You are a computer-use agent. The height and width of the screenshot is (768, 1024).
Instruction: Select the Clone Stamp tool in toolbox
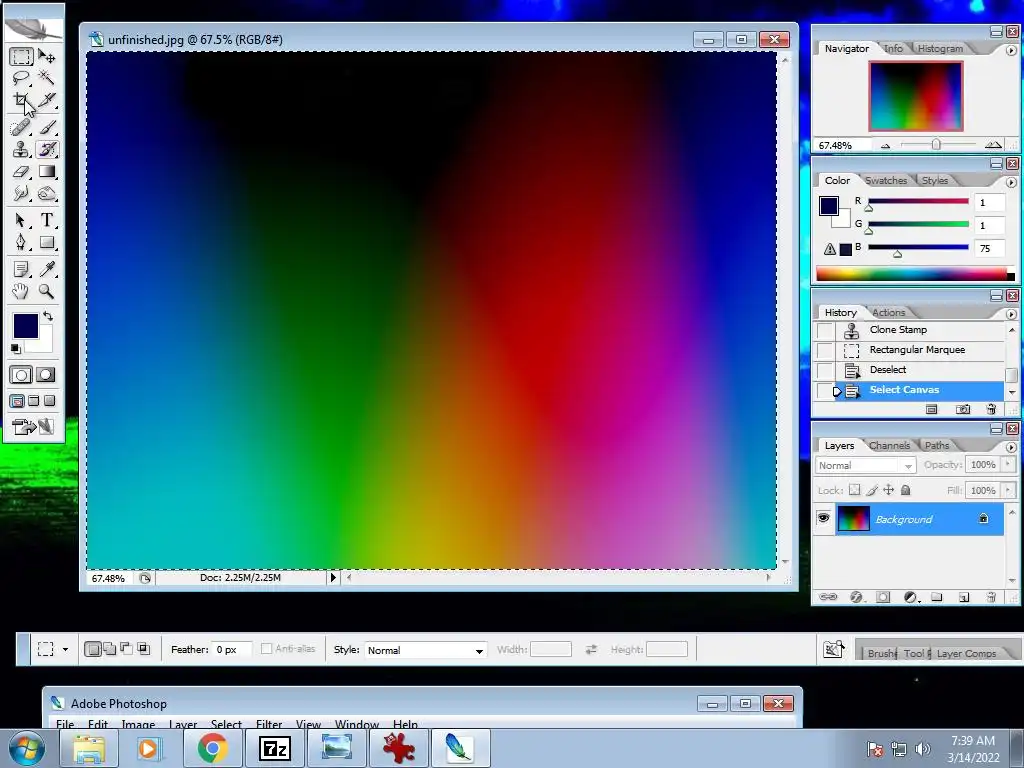coord(21,150)
